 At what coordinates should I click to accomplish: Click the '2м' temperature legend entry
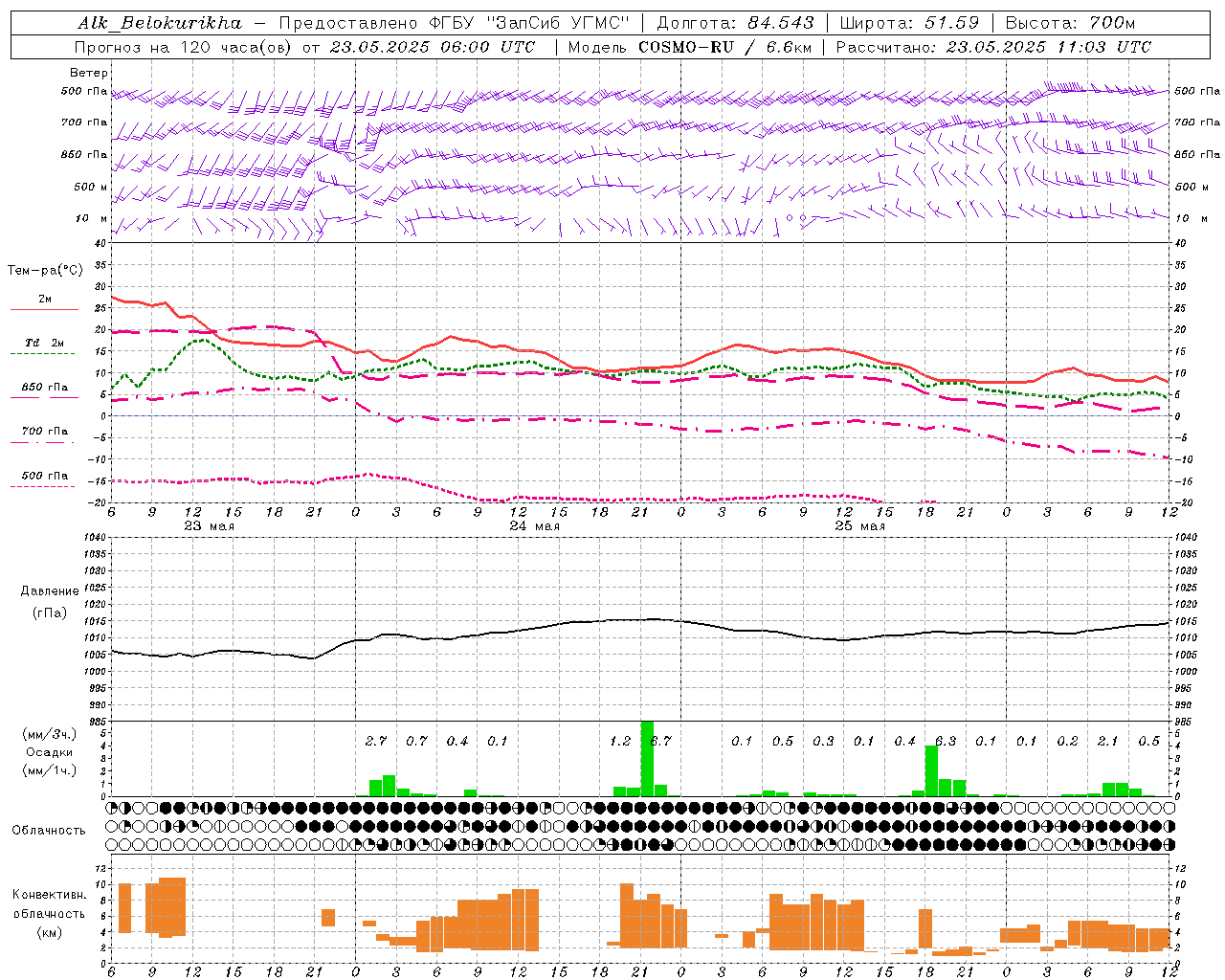click(x=45, y=300)
